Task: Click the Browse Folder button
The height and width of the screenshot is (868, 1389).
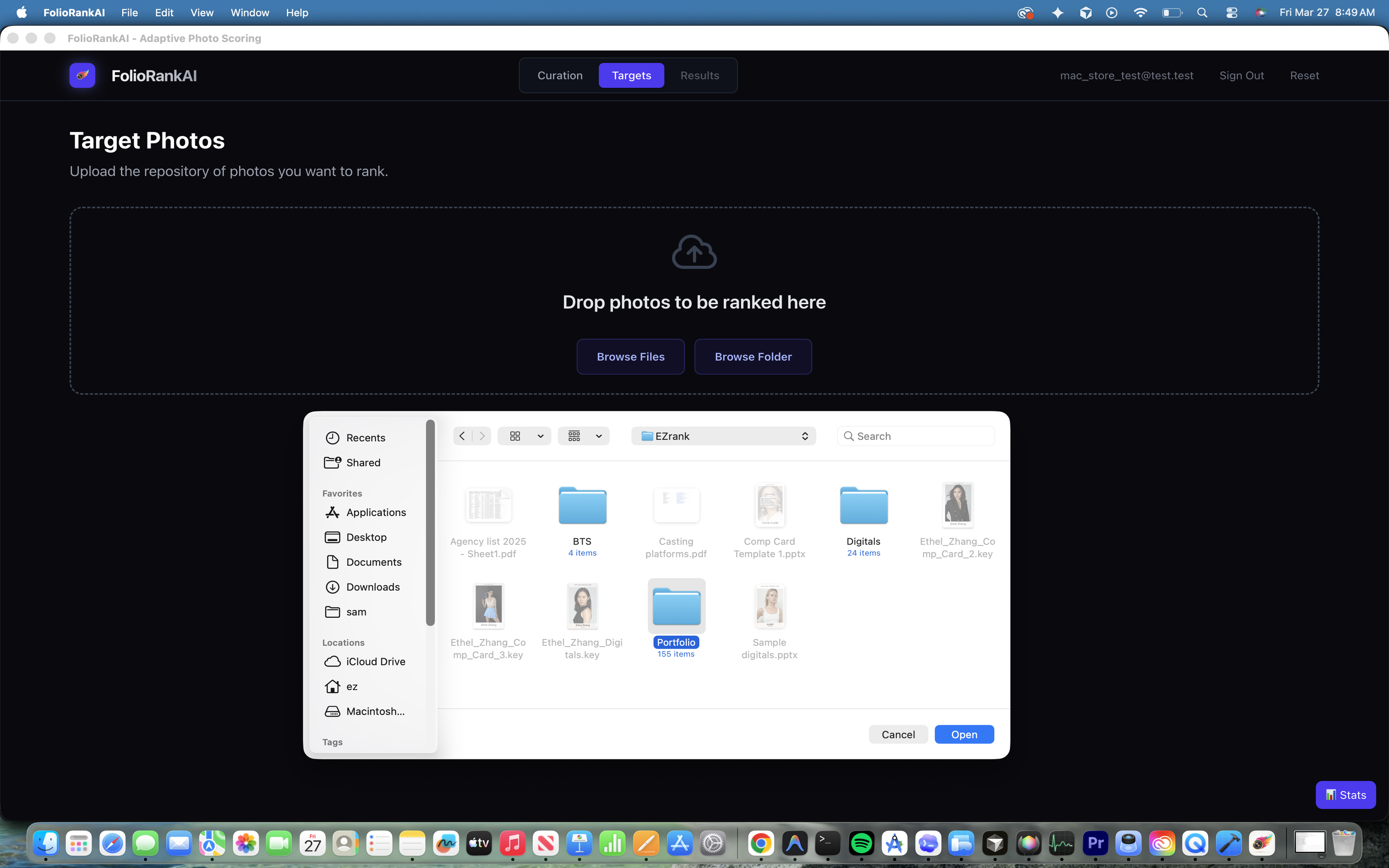Action: [753, 356]
